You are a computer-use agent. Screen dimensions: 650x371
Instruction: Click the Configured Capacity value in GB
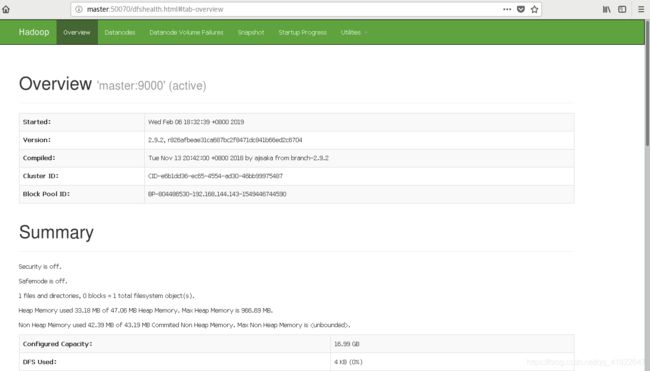click(347, 344)
